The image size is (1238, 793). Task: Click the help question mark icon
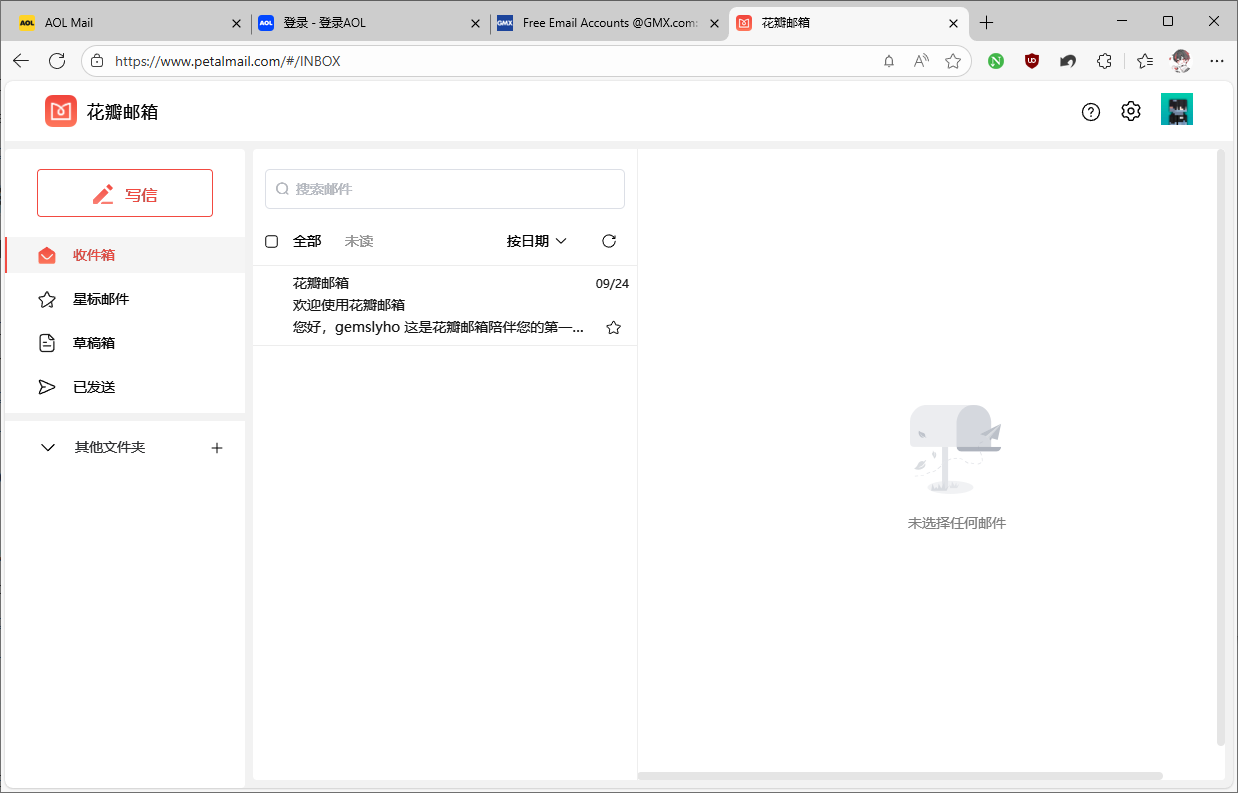(x=1091, y=112)
